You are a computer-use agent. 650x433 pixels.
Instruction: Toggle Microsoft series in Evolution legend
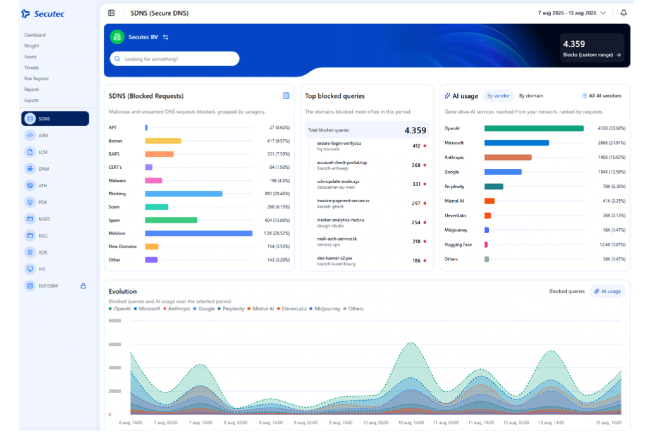tap(147, 309)
